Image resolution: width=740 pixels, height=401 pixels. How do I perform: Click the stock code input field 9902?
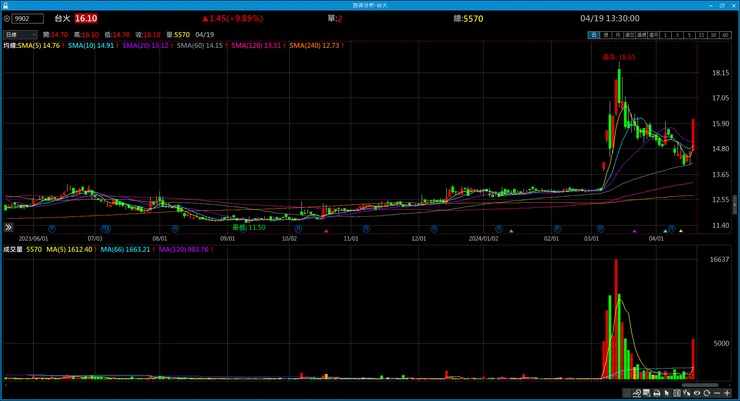pyautogui.click(x=28, y=19)
